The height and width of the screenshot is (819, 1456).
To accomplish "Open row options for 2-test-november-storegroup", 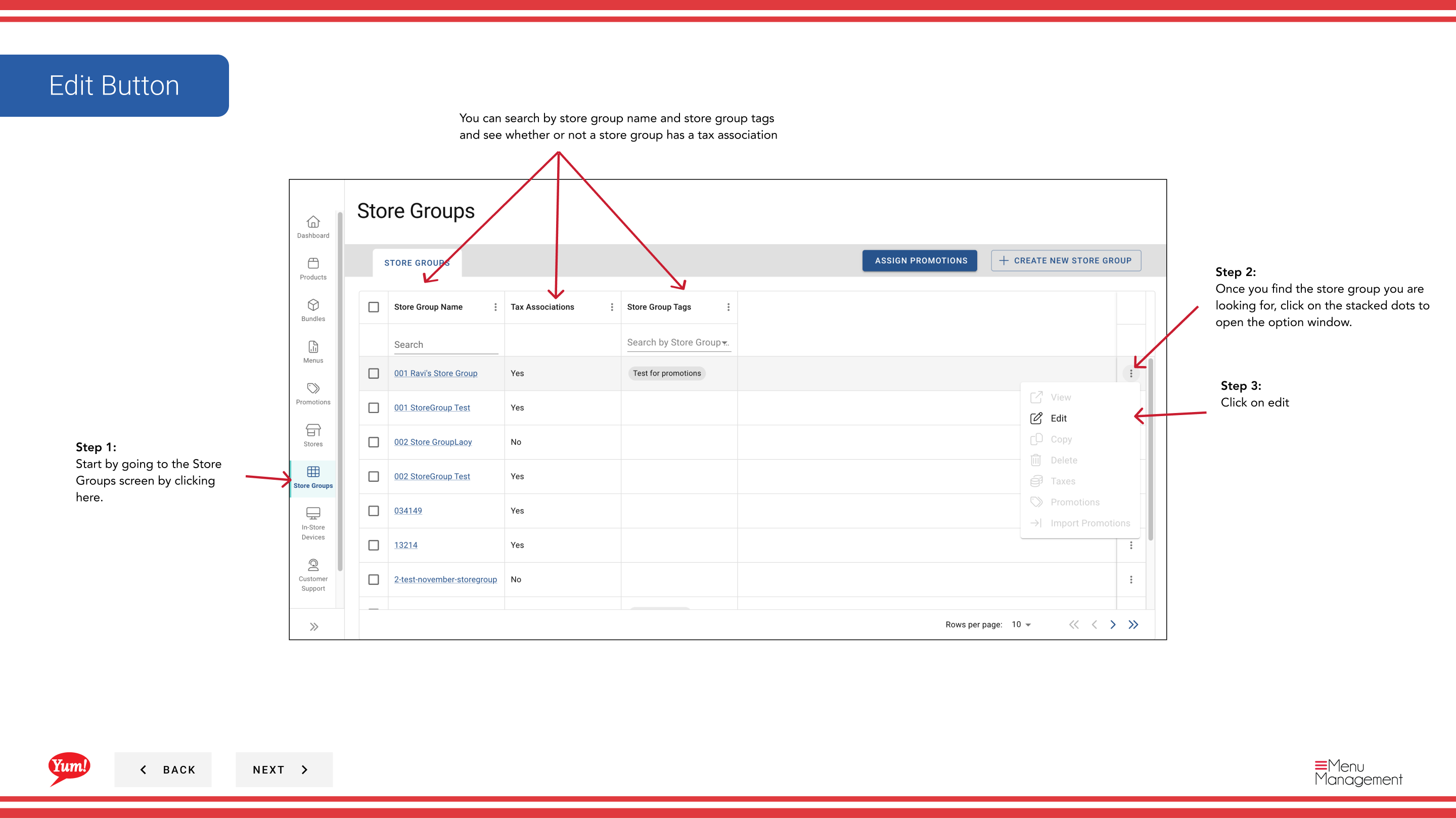I will point(1131,579).
